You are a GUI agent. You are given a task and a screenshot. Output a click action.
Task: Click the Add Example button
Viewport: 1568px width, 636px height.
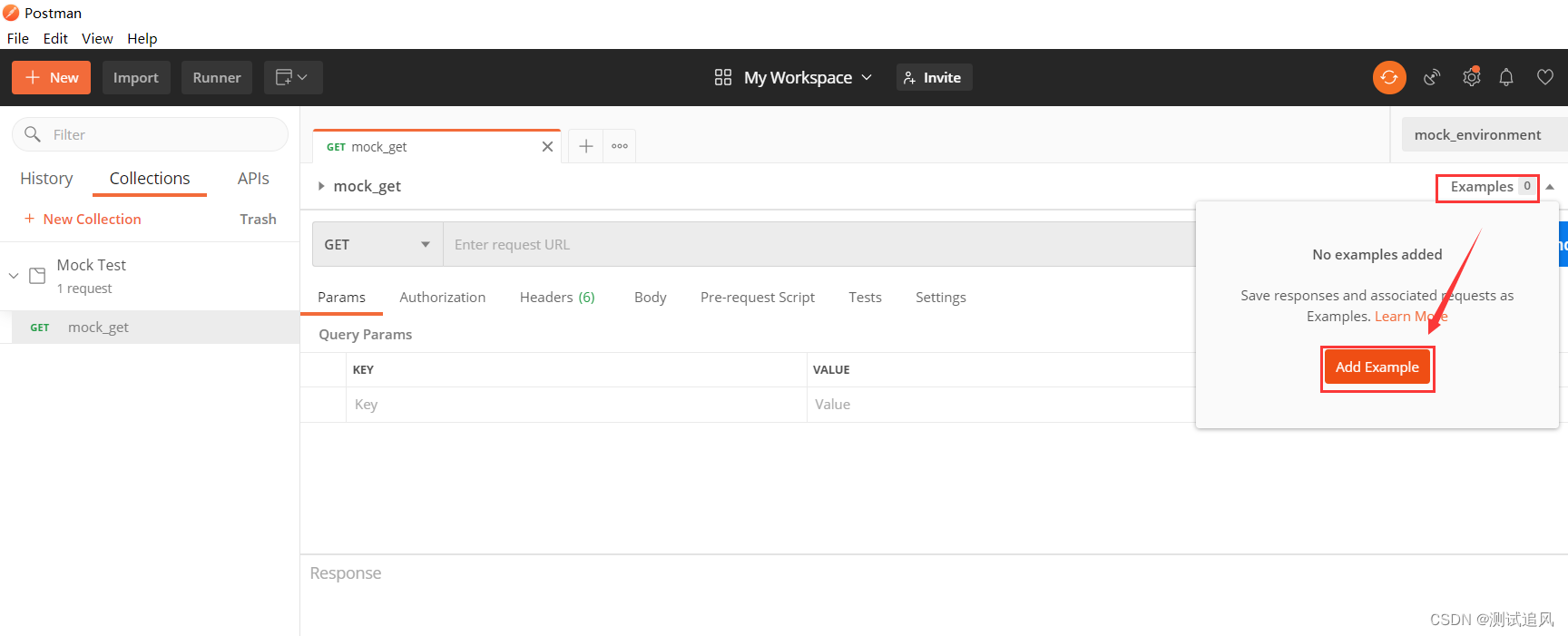click(1377, 367)
